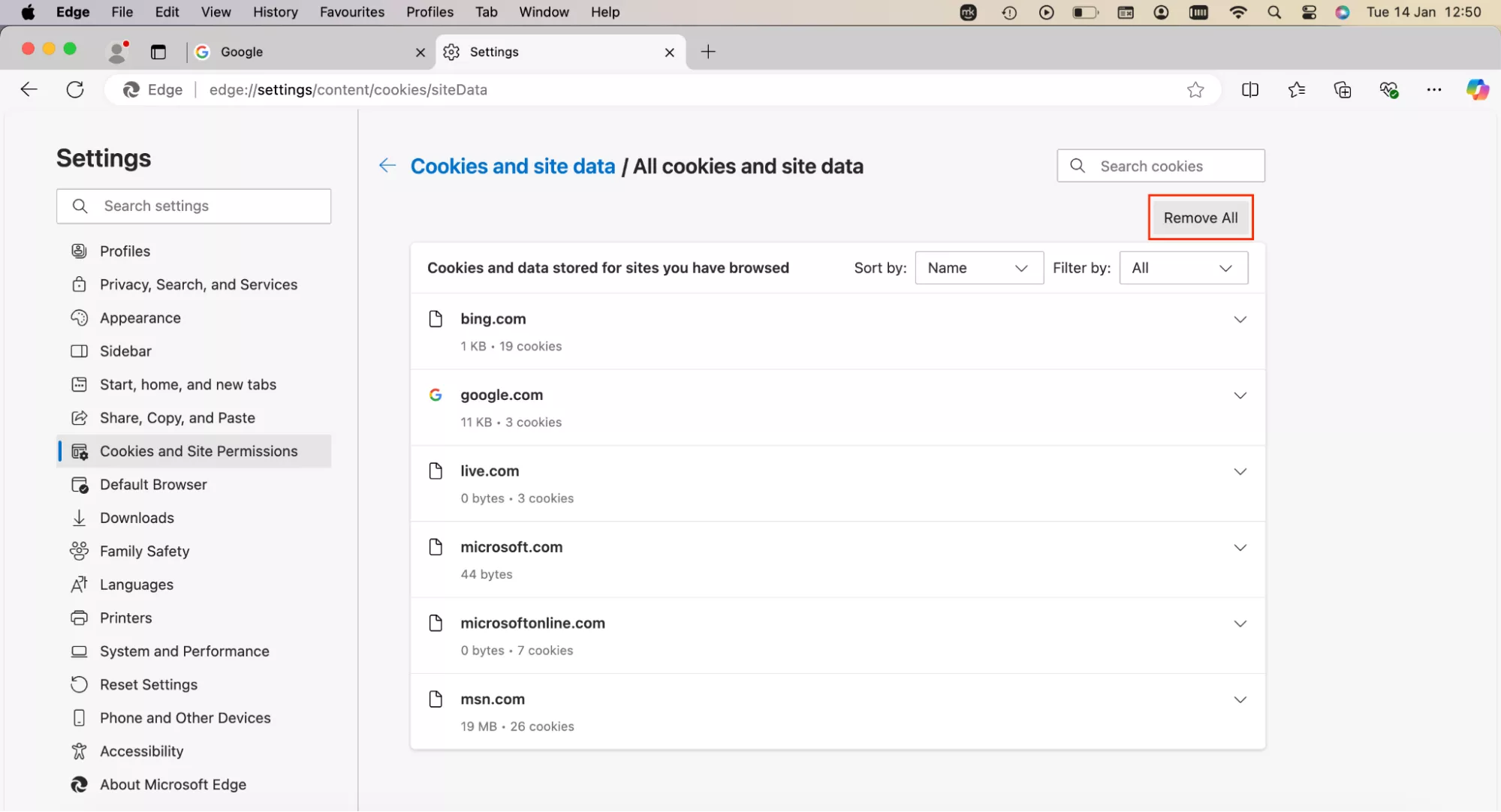Click the profile avatar icon
The width and height of the screenshot is (1501, 812).
tap(117, 52)
